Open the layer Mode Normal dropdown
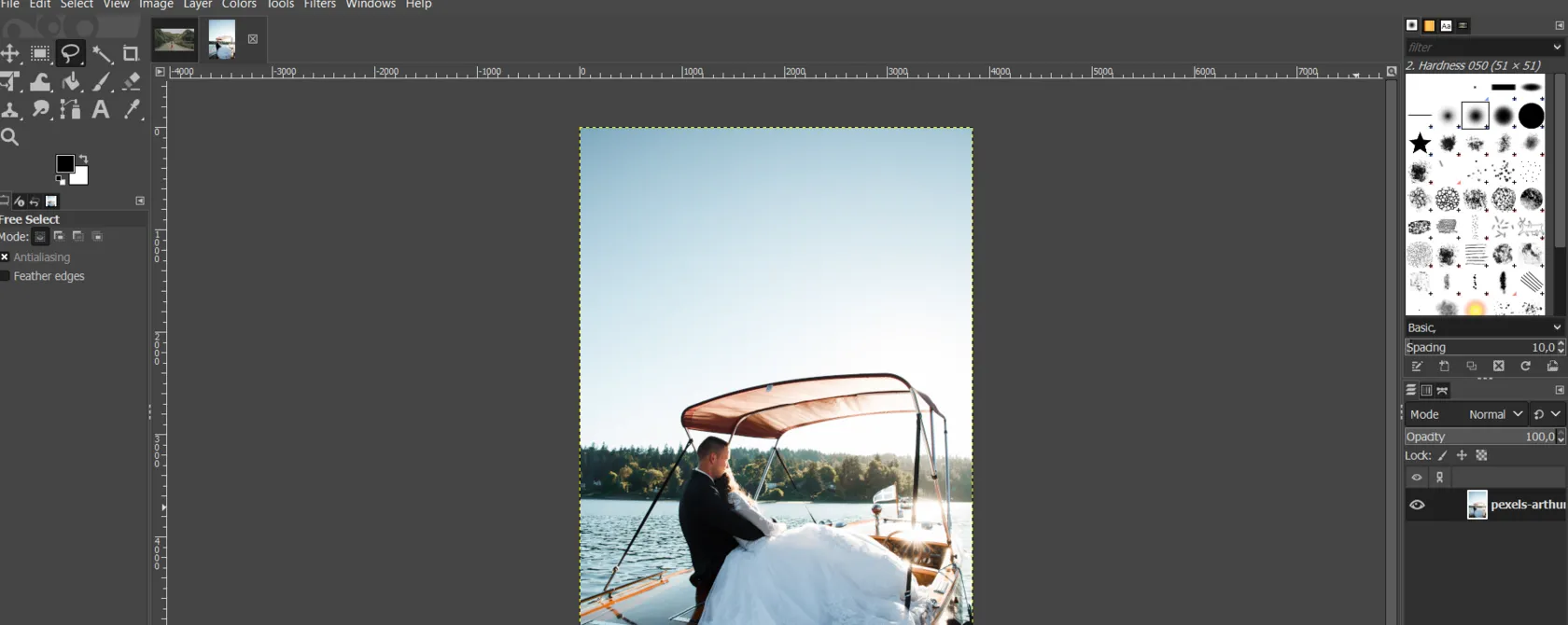 (x=1495, y=414)
